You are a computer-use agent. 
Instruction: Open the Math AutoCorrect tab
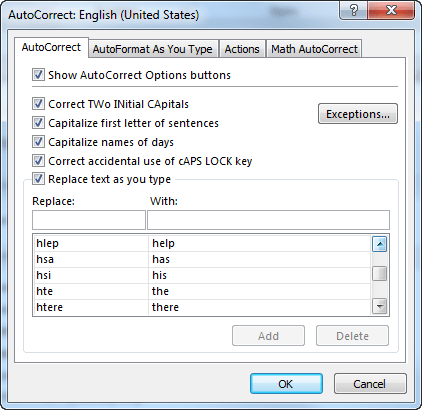pyautogui.click(x=314, y=49)
